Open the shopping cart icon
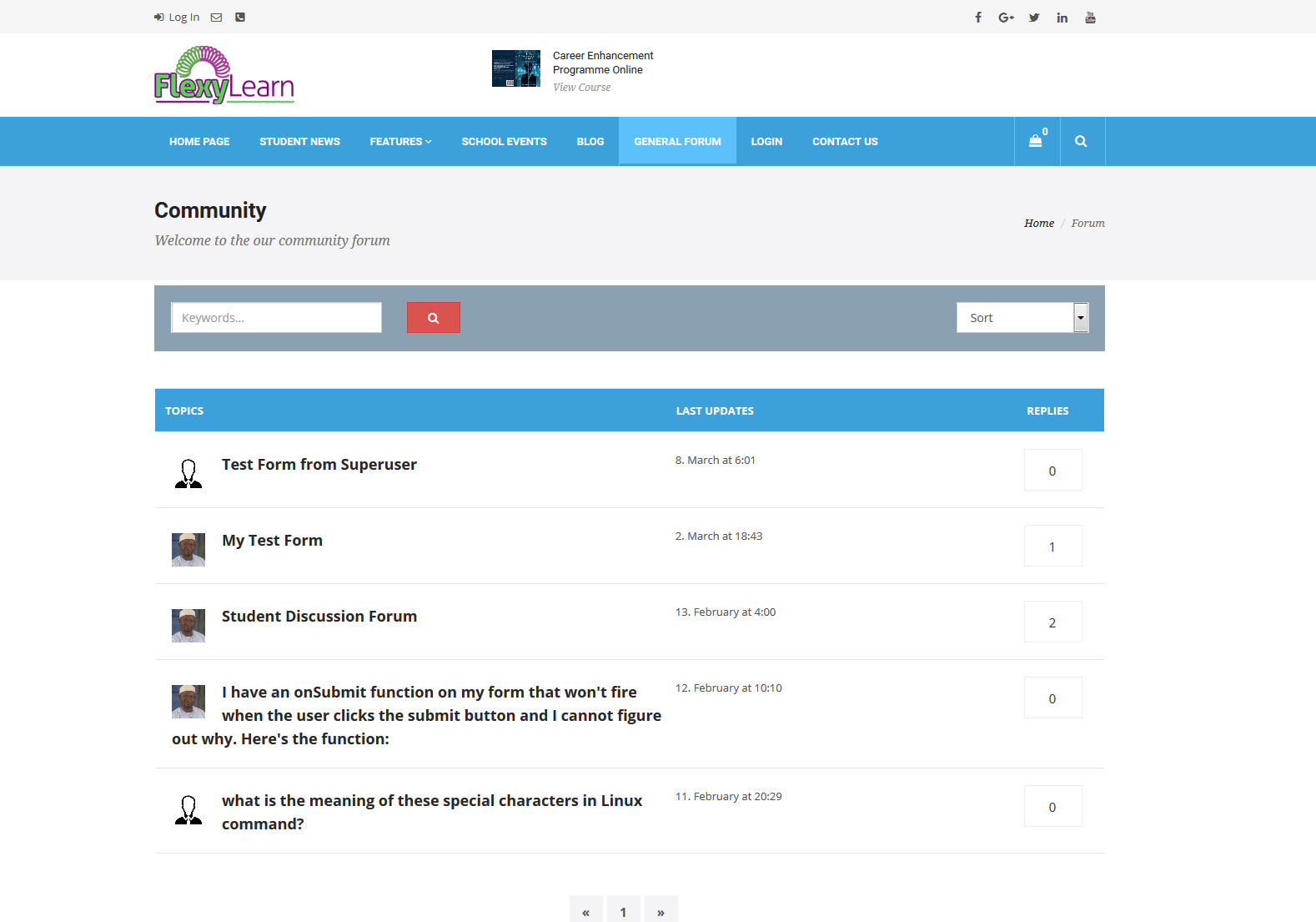The height and width of the screenshot is (922, 1316). (1036, 141)
